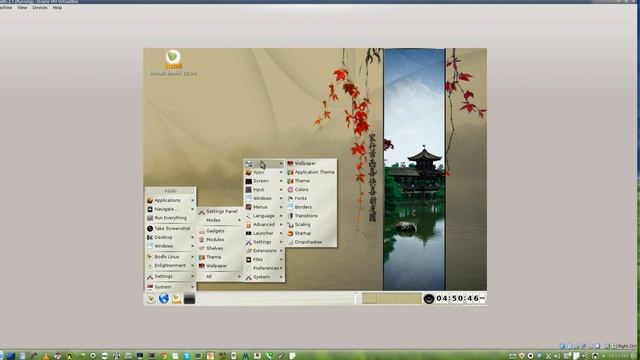Expand Desktop in the Main menu
Viewport: 640px width, 360px height.
coord(170,237)
